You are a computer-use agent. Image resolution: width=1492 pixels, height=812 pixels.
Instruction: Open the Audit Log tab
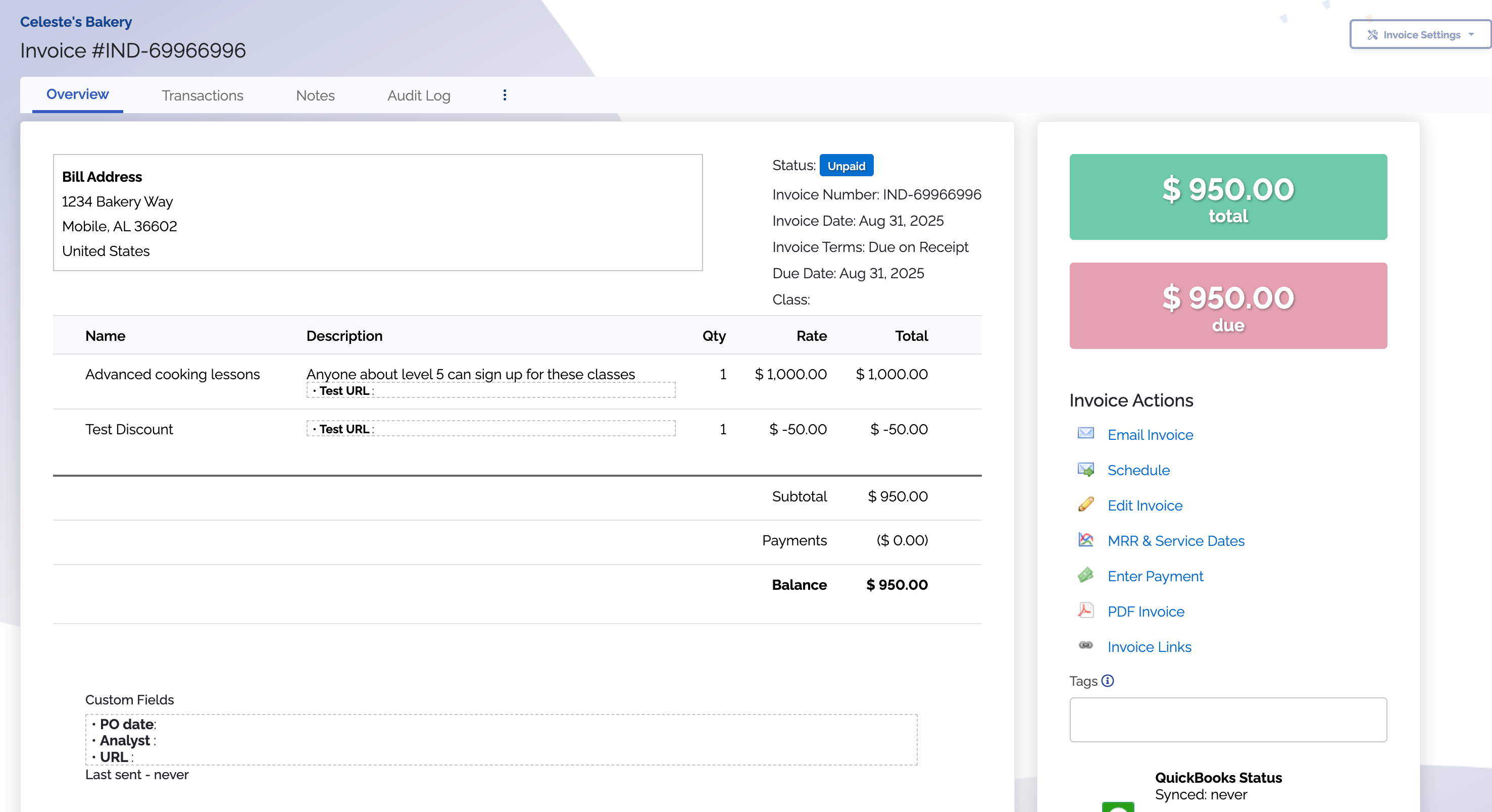point(418,95)
